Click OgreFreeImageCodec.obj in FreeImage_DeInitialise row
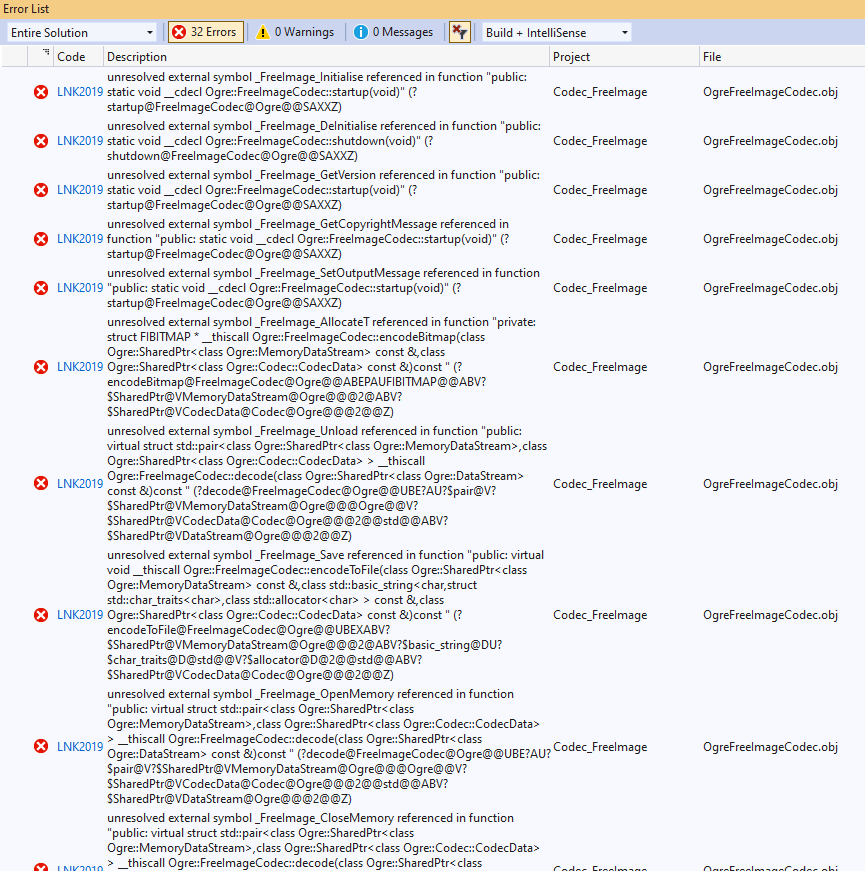The height and width of the screenshot is (871, 865). click(771, 141)
